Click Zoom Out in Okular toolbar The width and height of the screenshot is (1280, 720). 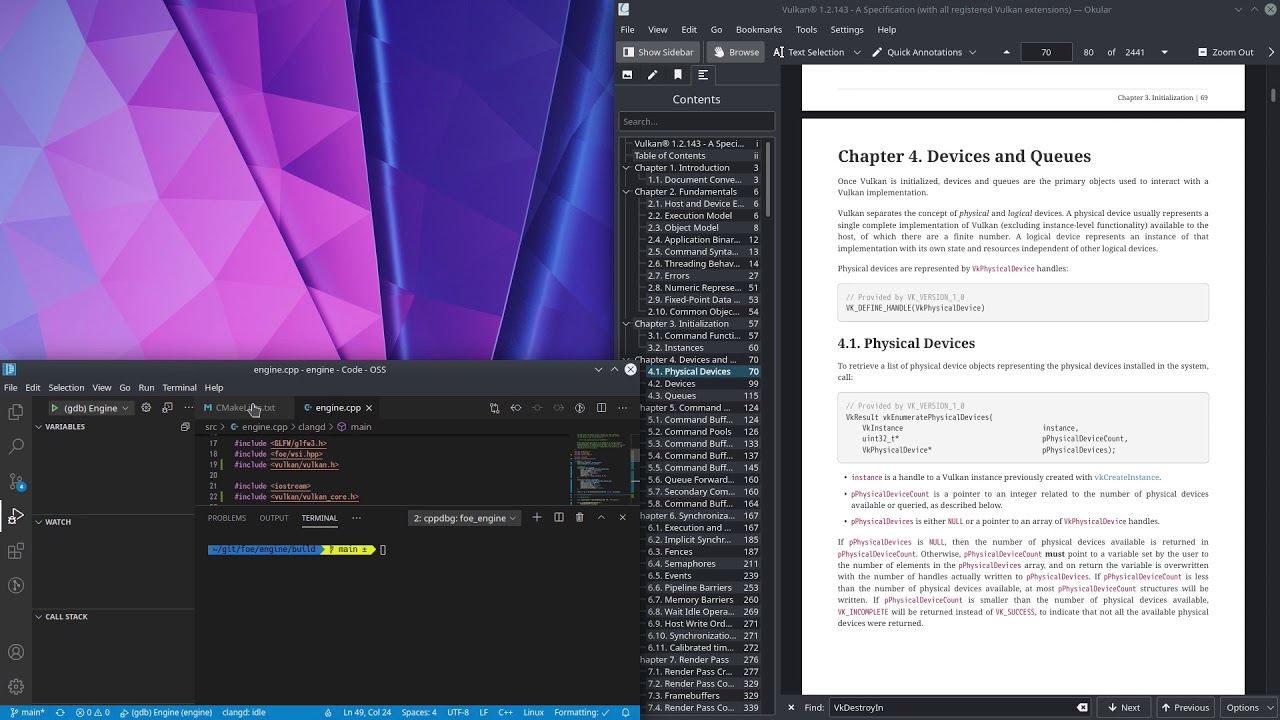tap(1225, 52)
